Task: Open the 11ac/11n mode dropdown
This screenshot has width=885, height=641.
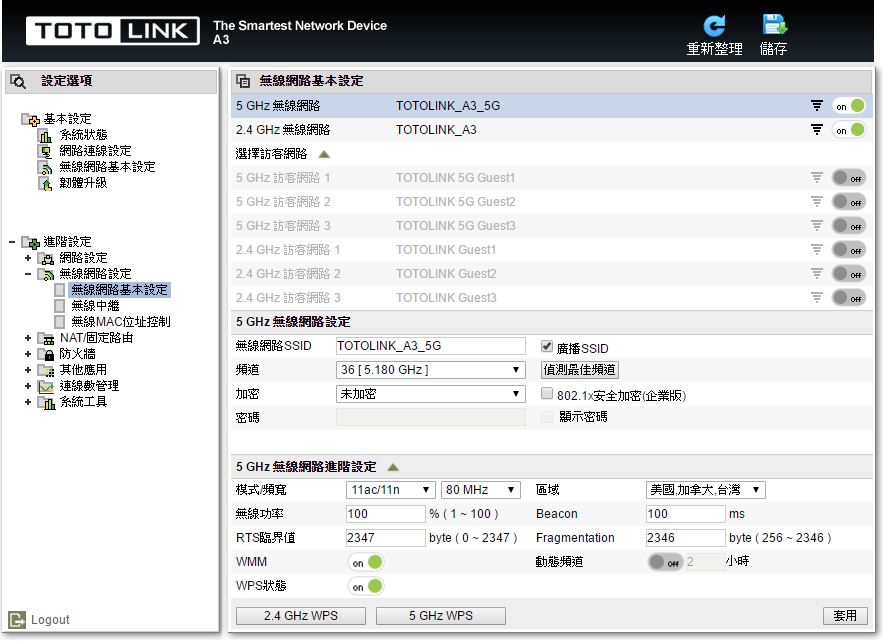Action: coord(391,490)
